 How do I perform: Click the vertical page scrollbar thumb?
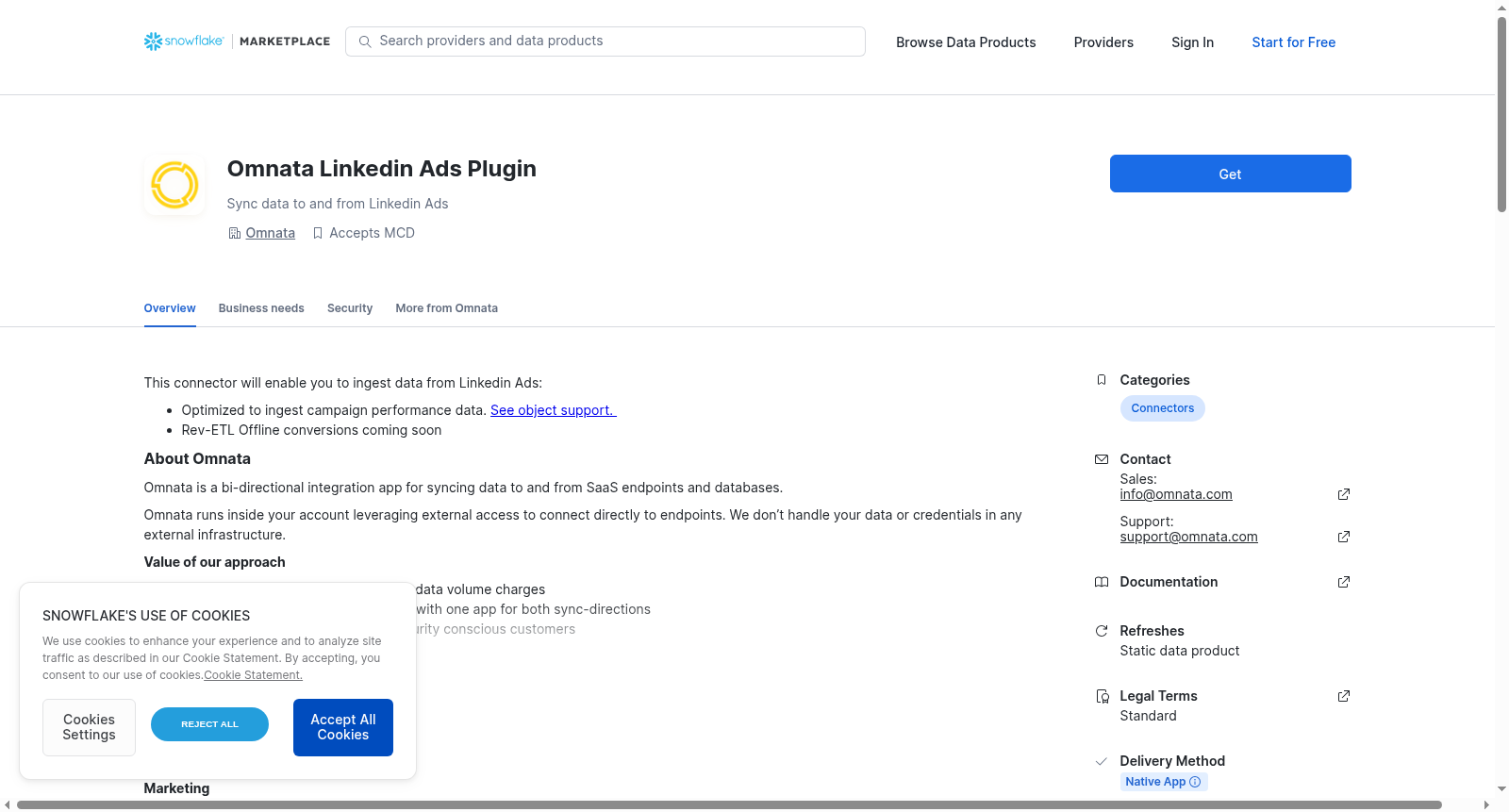[1501, 114]
